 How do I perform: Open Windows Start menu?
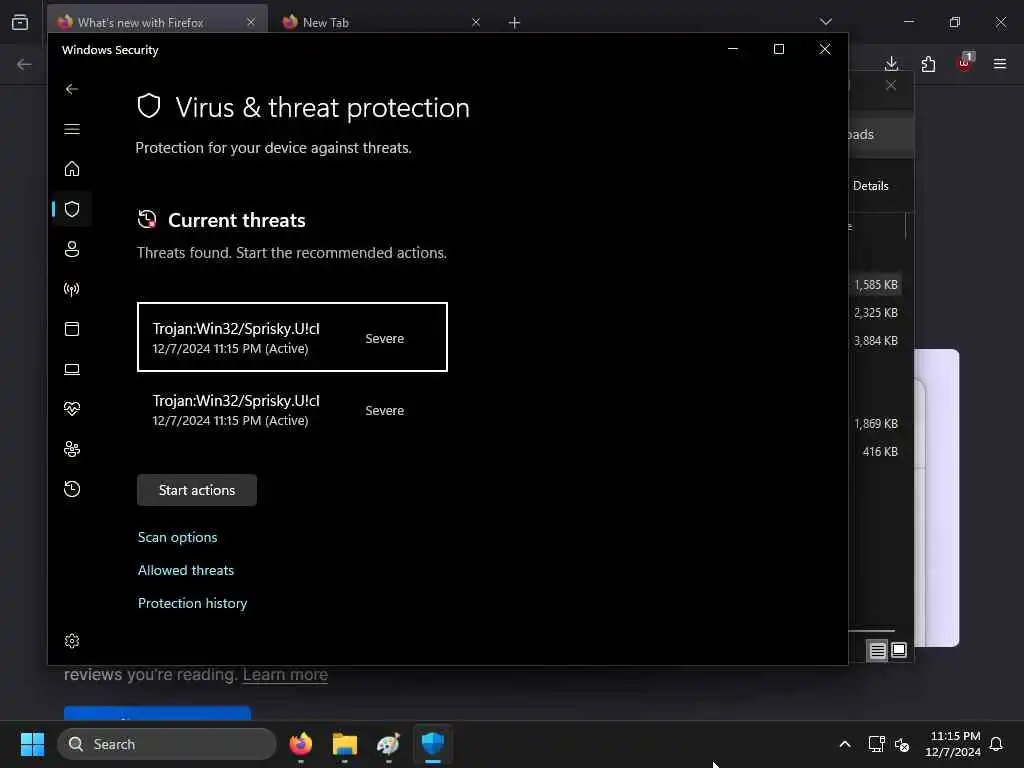point(32,744)
